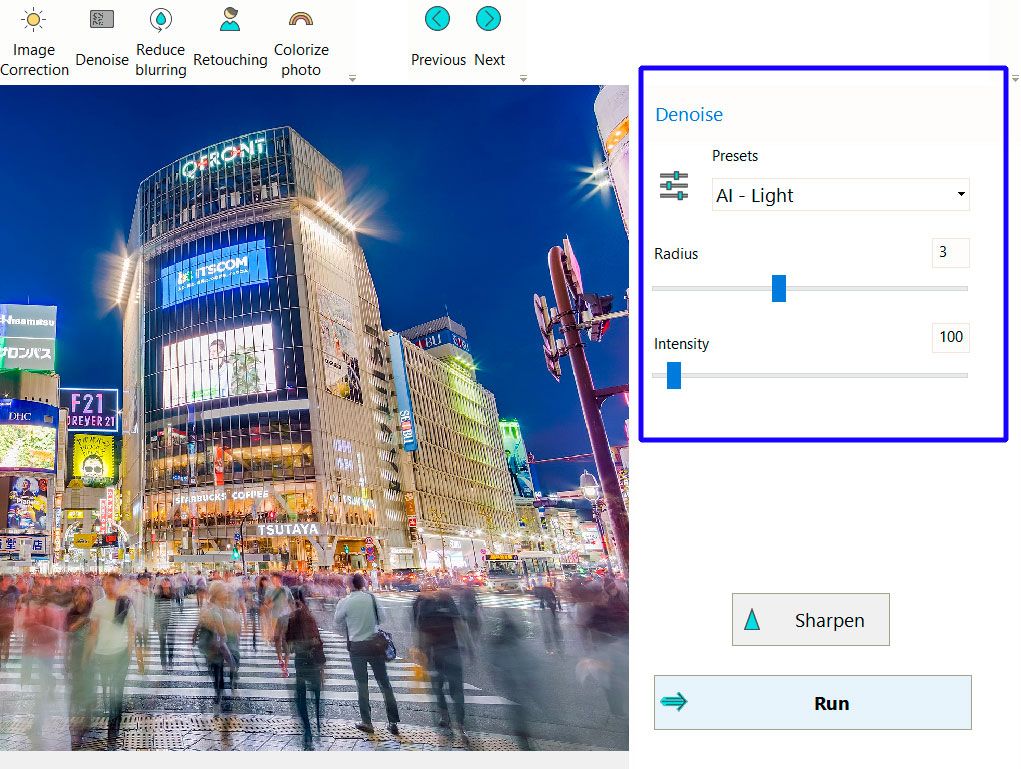Run the denoise process

[x=831, y=702]
